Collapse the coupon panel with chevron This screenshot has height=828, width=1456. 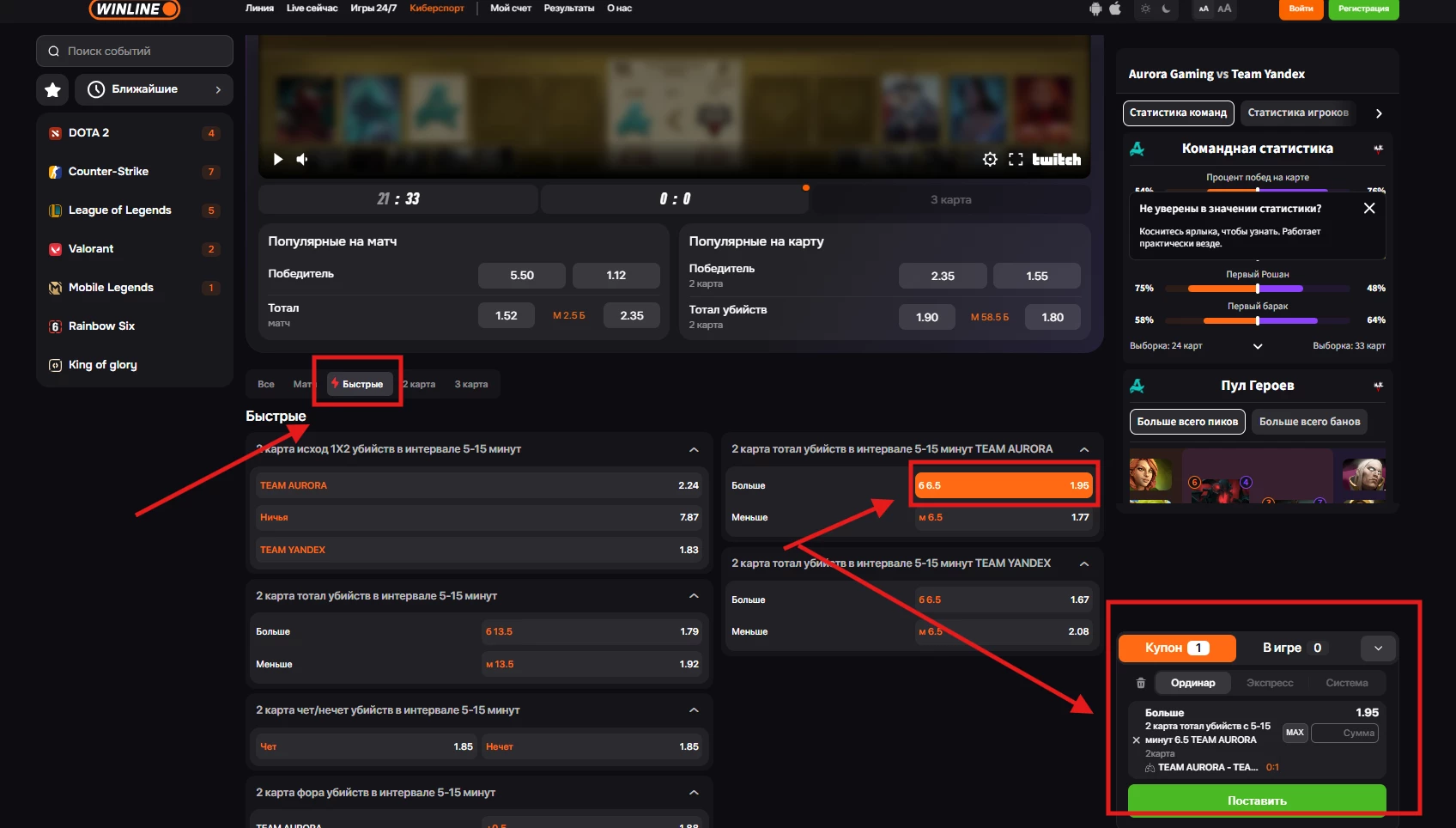1378,648
